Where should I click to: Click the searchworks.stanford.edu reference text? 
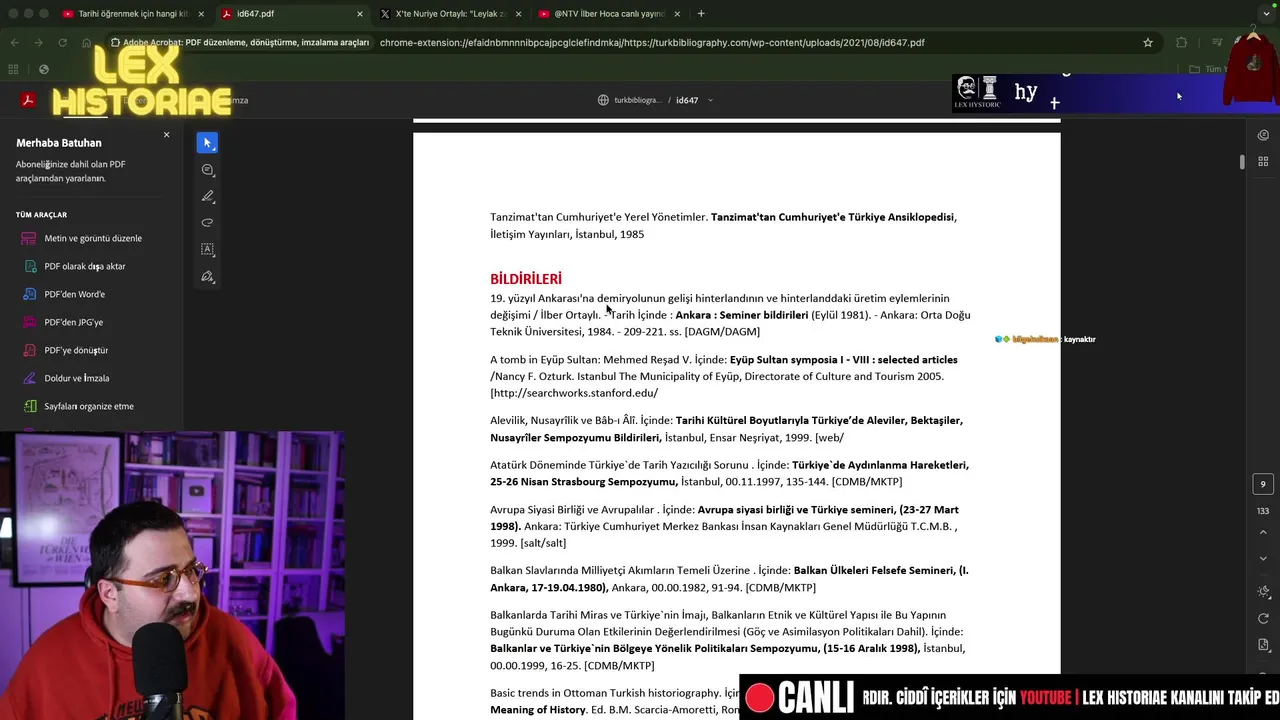pyautogui.click(x=574, y=393)
